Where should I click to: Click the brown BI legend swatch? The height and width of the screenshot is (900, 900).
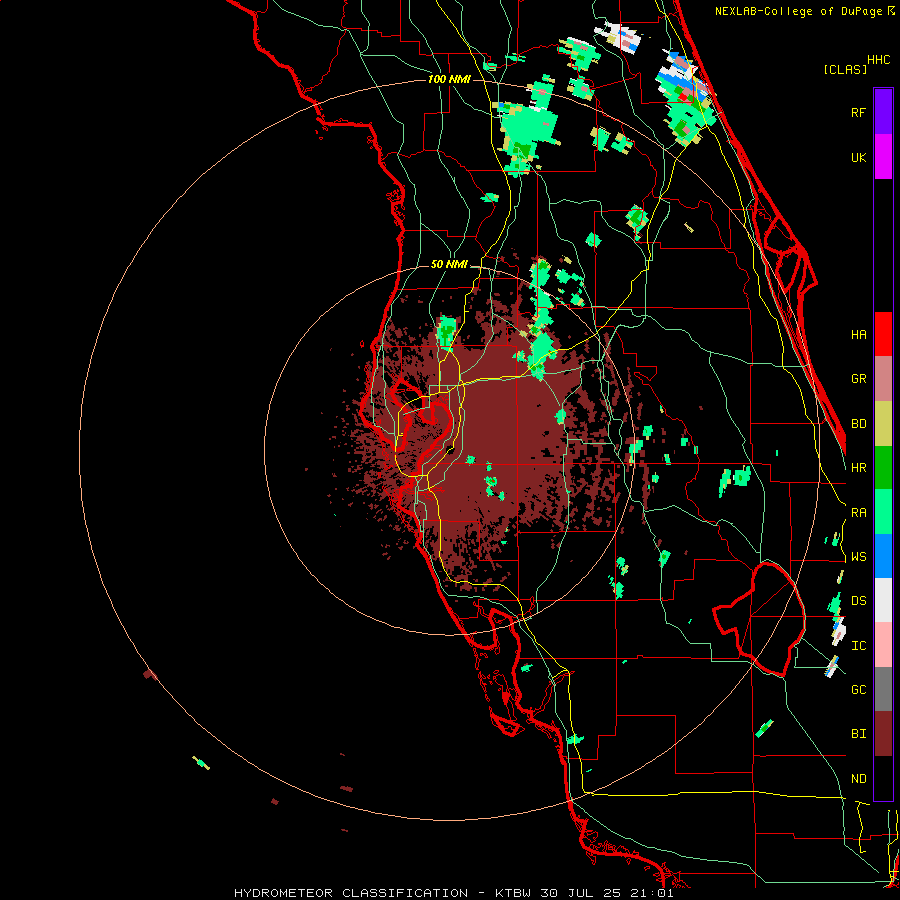[883, 734]
